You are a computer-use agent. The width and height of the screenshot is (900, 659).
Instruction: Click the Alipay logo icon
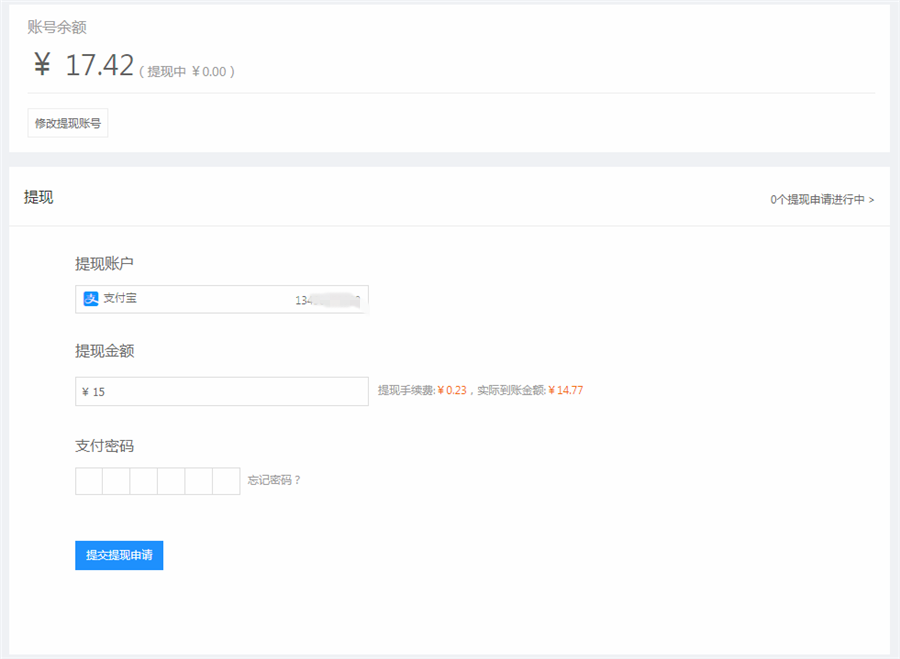click(91, 299)
